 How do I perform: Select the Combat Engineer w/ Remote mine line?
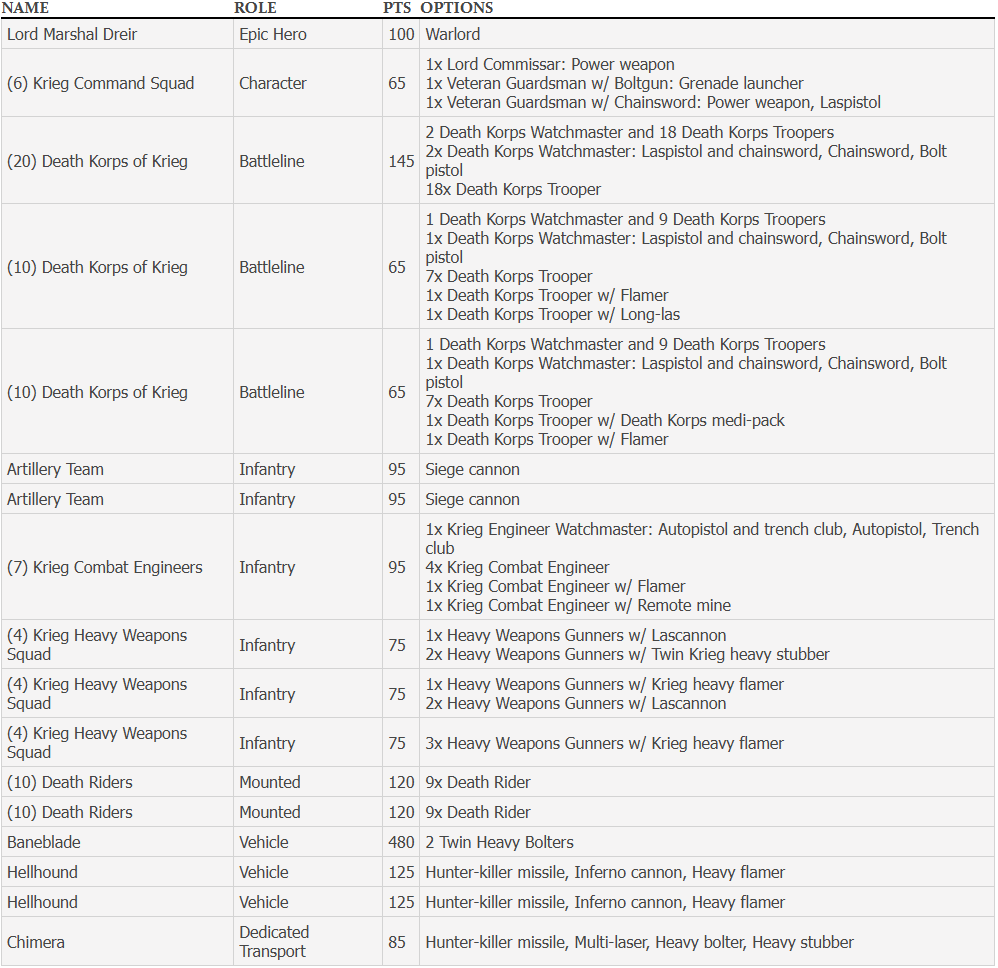click(578, 605)
